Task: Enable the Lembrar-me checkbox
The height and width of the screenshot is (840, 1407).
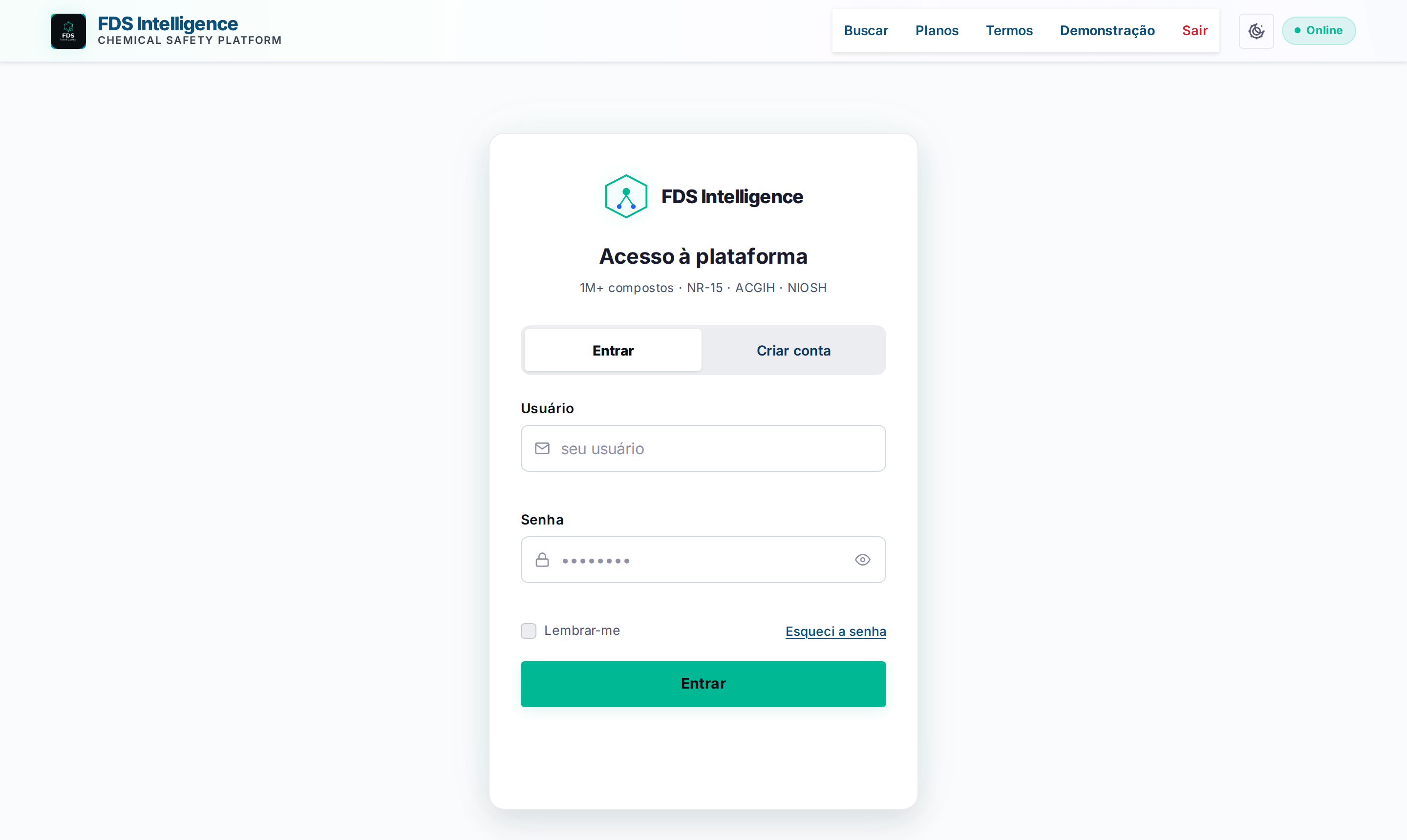Action: (528, 630)
